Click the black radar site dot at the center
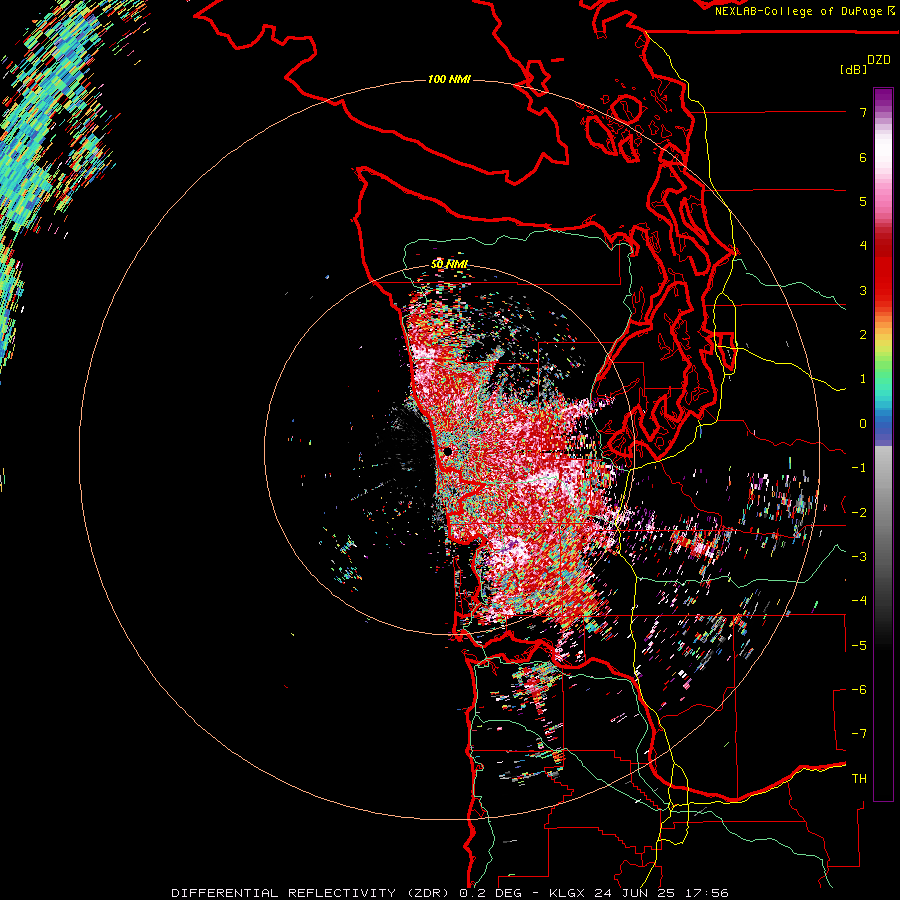 coord(447,452)
